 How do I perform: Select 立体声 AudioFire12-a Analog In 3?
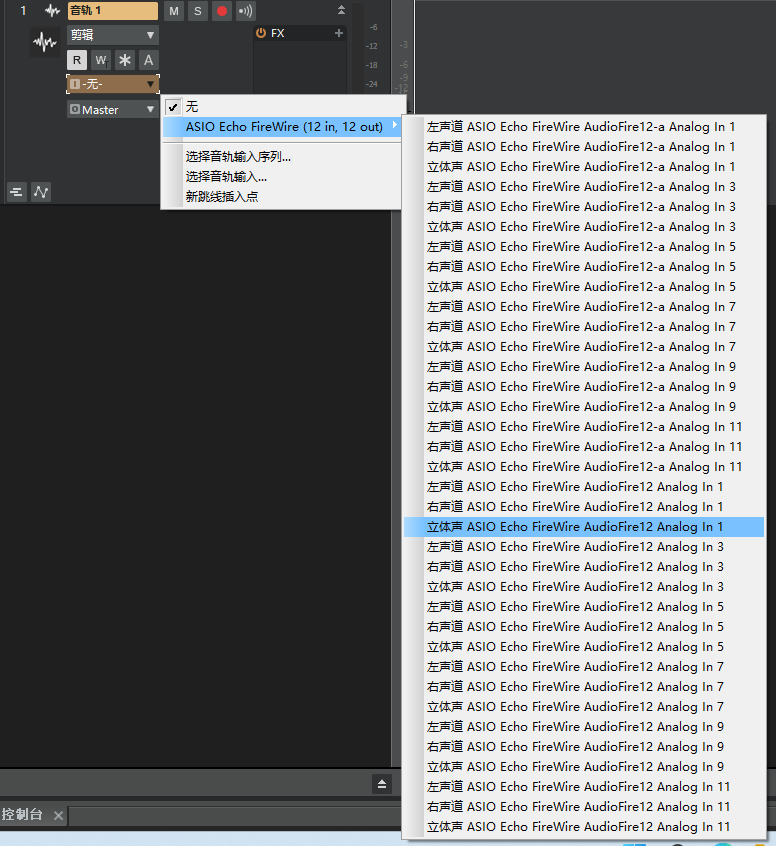[584, 227]
